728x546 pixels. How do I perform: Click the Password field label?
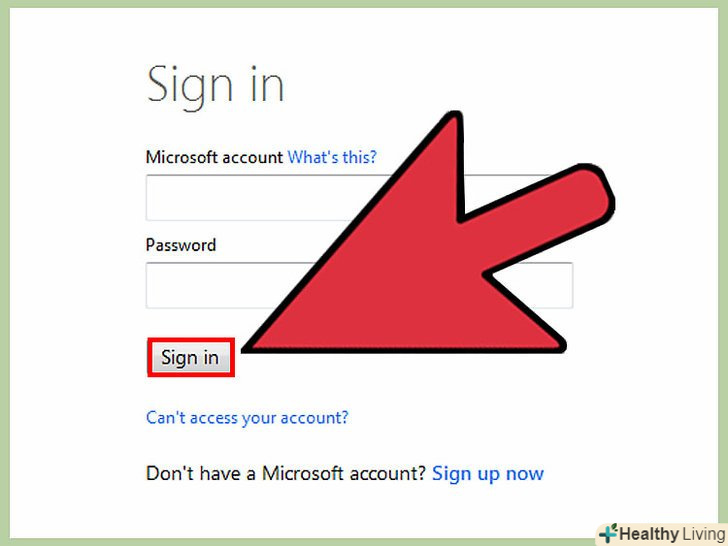point(181,245)
